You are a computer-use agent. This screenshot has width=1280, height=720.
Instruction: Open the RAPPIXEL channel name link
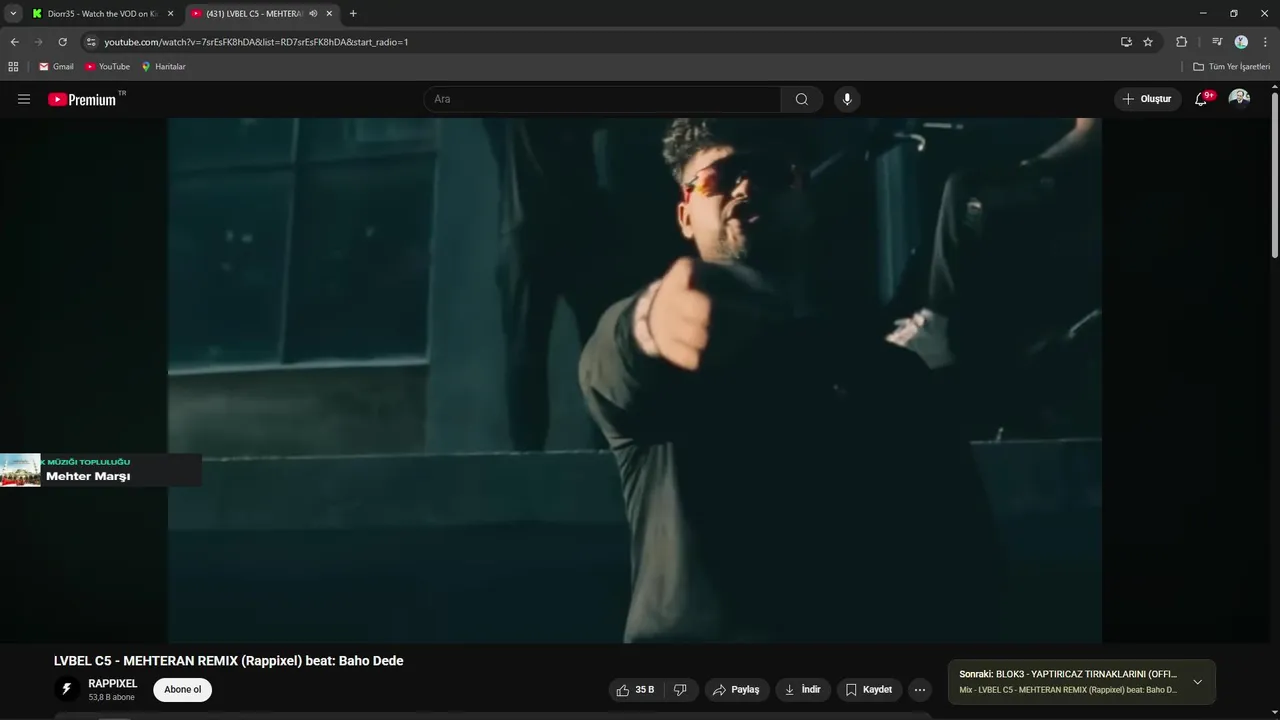pos(113,684)
